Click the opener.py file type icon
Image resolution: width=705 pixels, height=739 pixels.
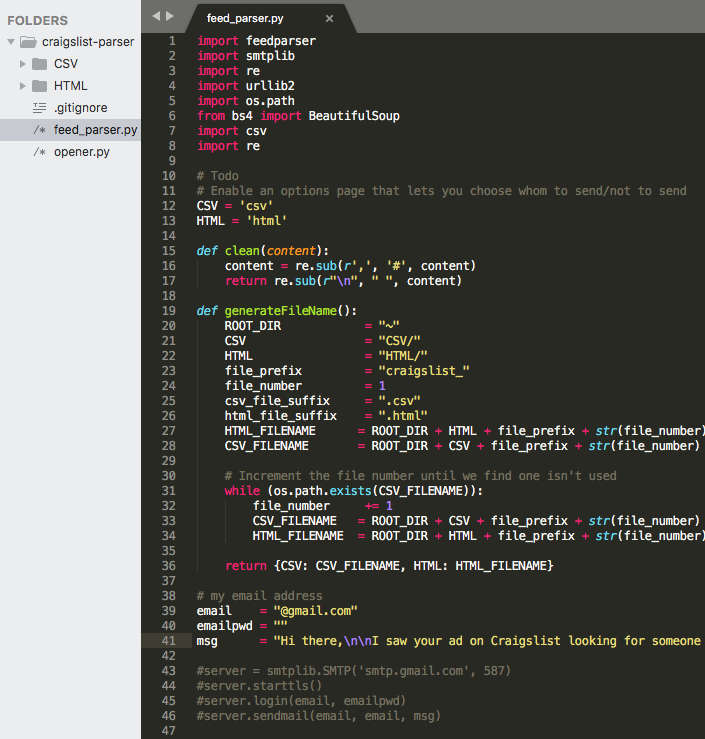[39, 152]
